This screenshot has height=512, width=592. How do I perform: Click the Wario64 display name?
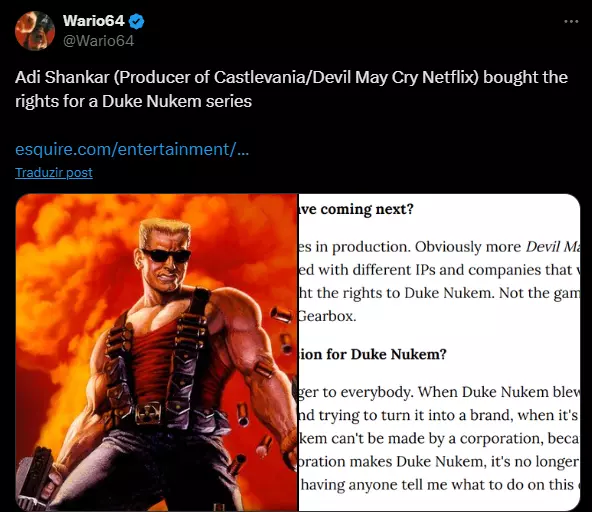(94, 21)
